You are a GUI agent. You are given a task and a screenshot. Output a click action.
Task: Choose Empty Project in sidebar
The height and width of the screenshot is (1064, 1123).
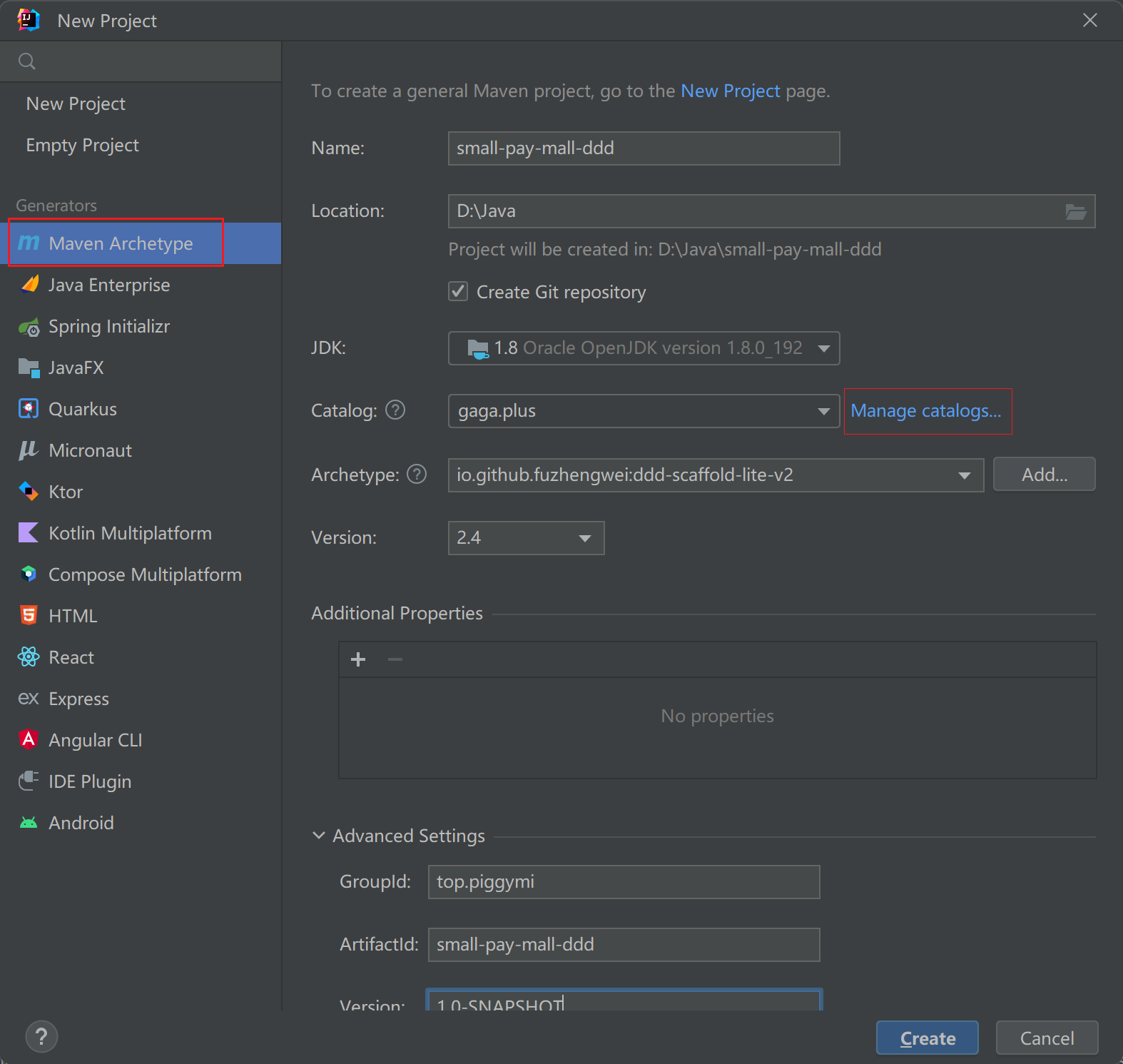[x=141, y=145]
